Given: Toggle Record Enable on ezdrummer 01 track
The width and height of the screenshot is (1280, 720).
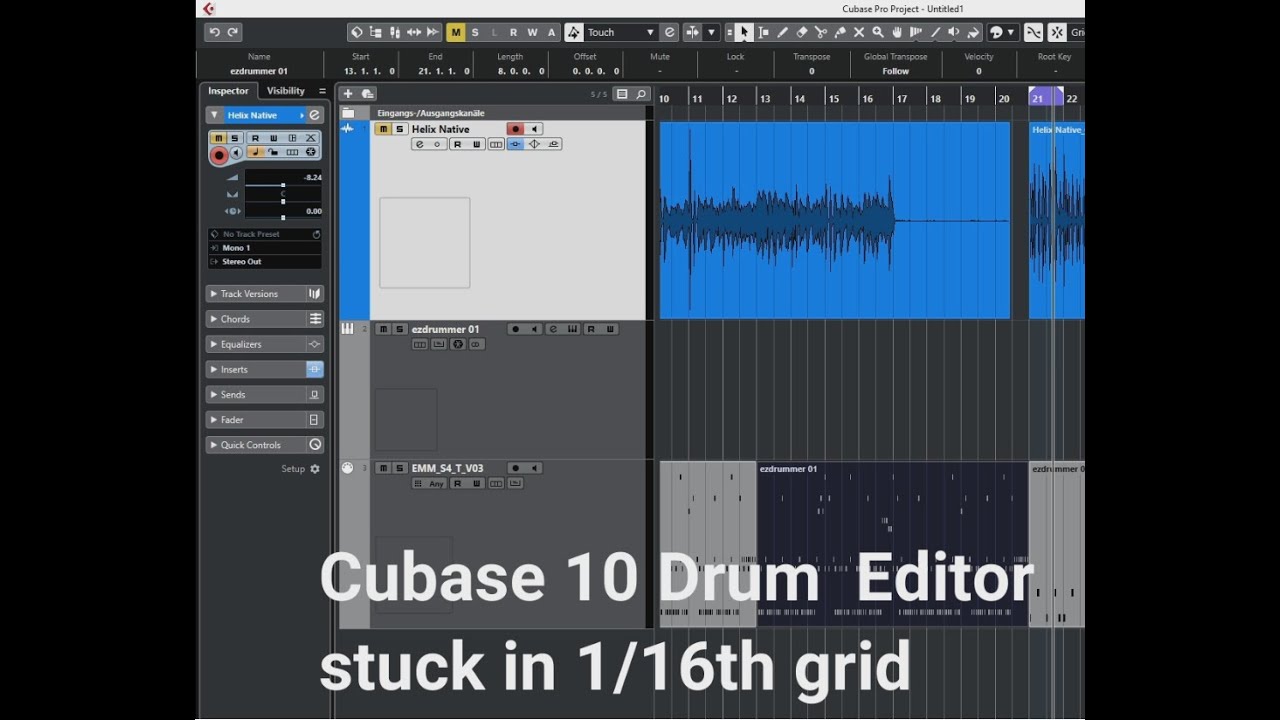Looking at the screenshot, I should point(516,329).
